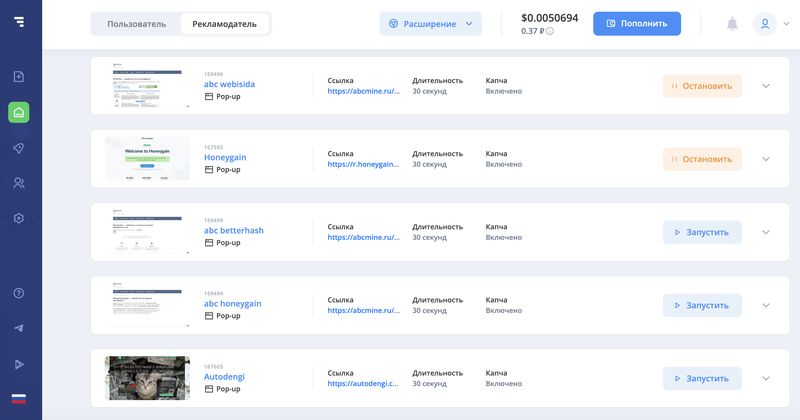Click the notification bell icon
800x420 pixels.
coord(732,24)
